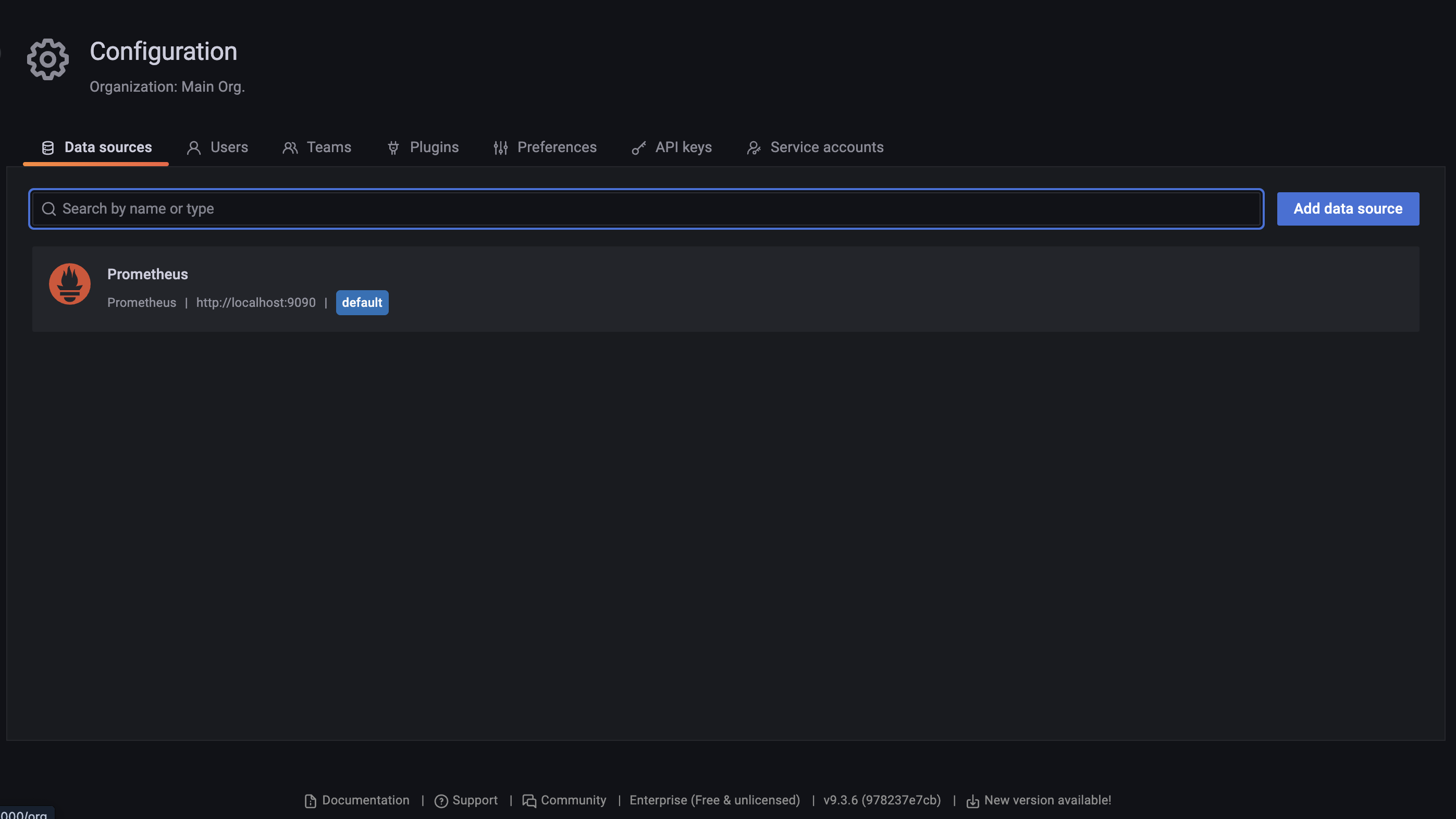The width and height of the screenshot is (1456, 819).
Task: Open the Teams tab
Action: click(x=328, y=147)
